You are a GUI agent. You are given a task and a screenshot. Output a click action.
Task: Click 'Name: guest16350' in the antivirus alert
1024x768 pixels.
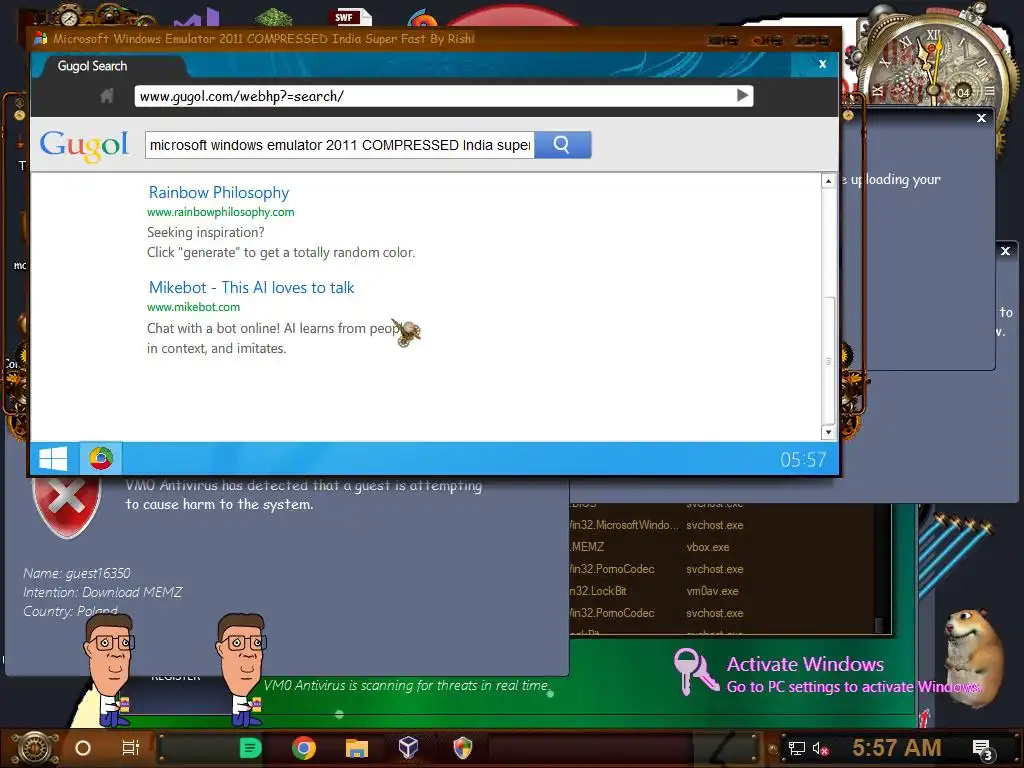77,573
